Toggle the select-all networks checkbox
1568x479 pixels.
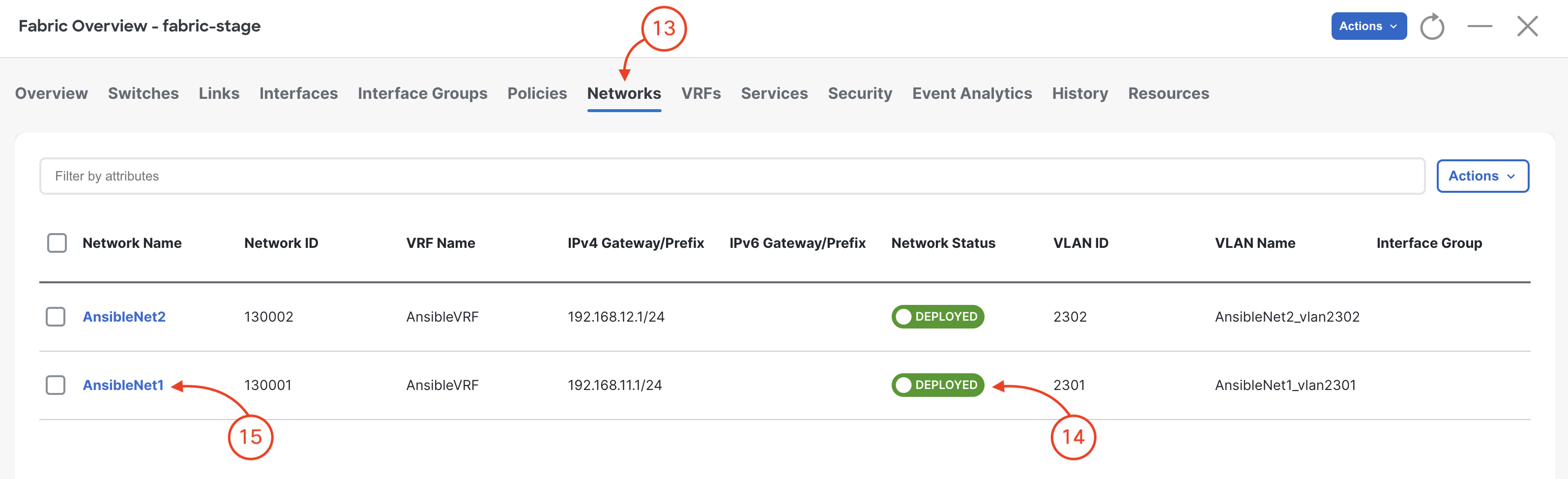click(x=57, y=243)
